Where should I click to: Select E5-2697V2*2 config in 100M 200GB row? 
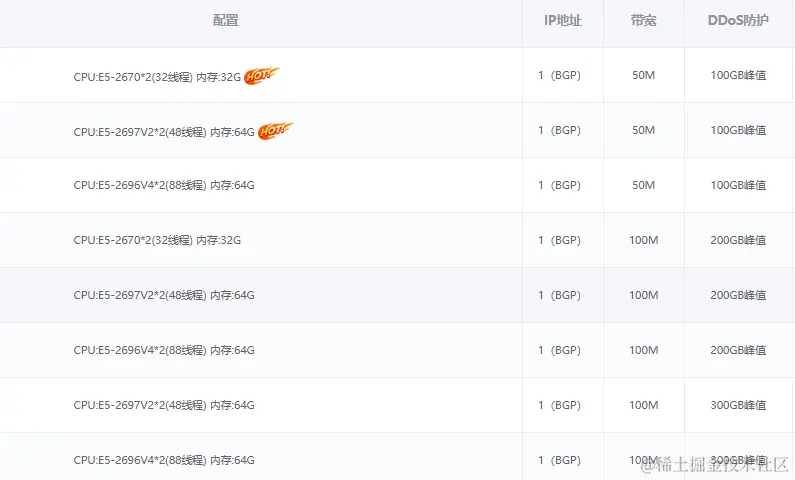point(164,295)
